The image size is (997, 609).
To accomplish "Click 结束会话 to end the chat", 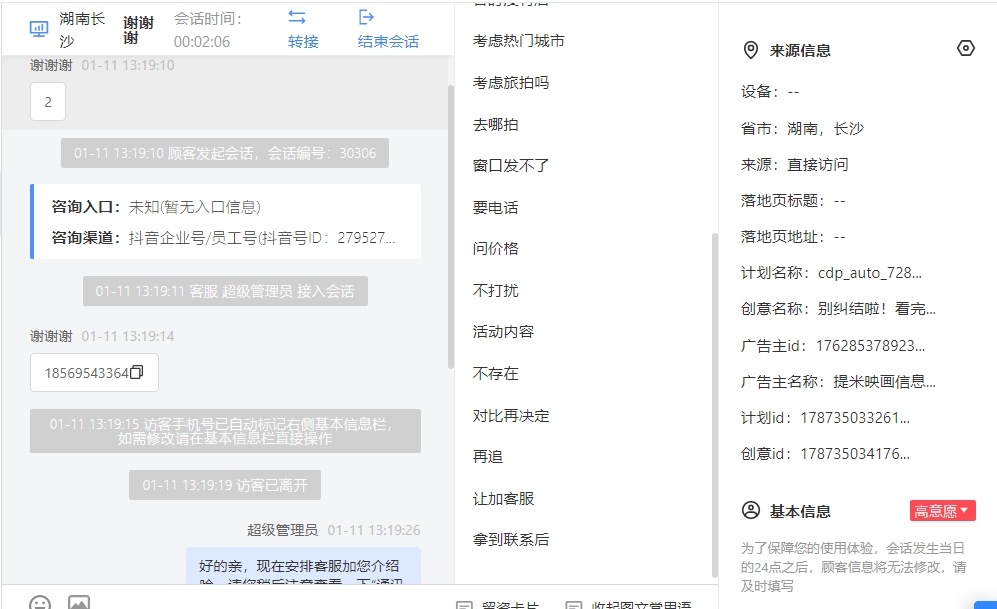I will [388, 42].
